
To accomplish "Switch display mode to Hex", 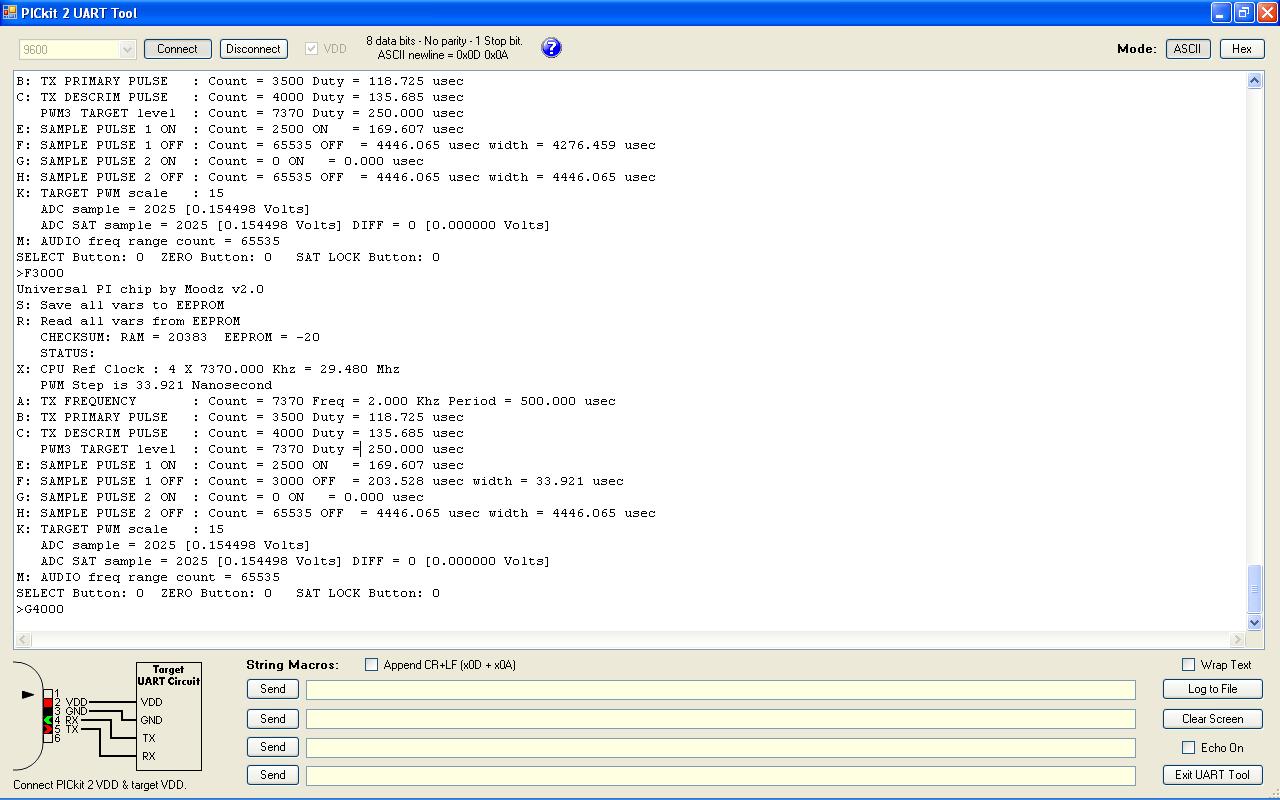I will tap(1241, 49).
